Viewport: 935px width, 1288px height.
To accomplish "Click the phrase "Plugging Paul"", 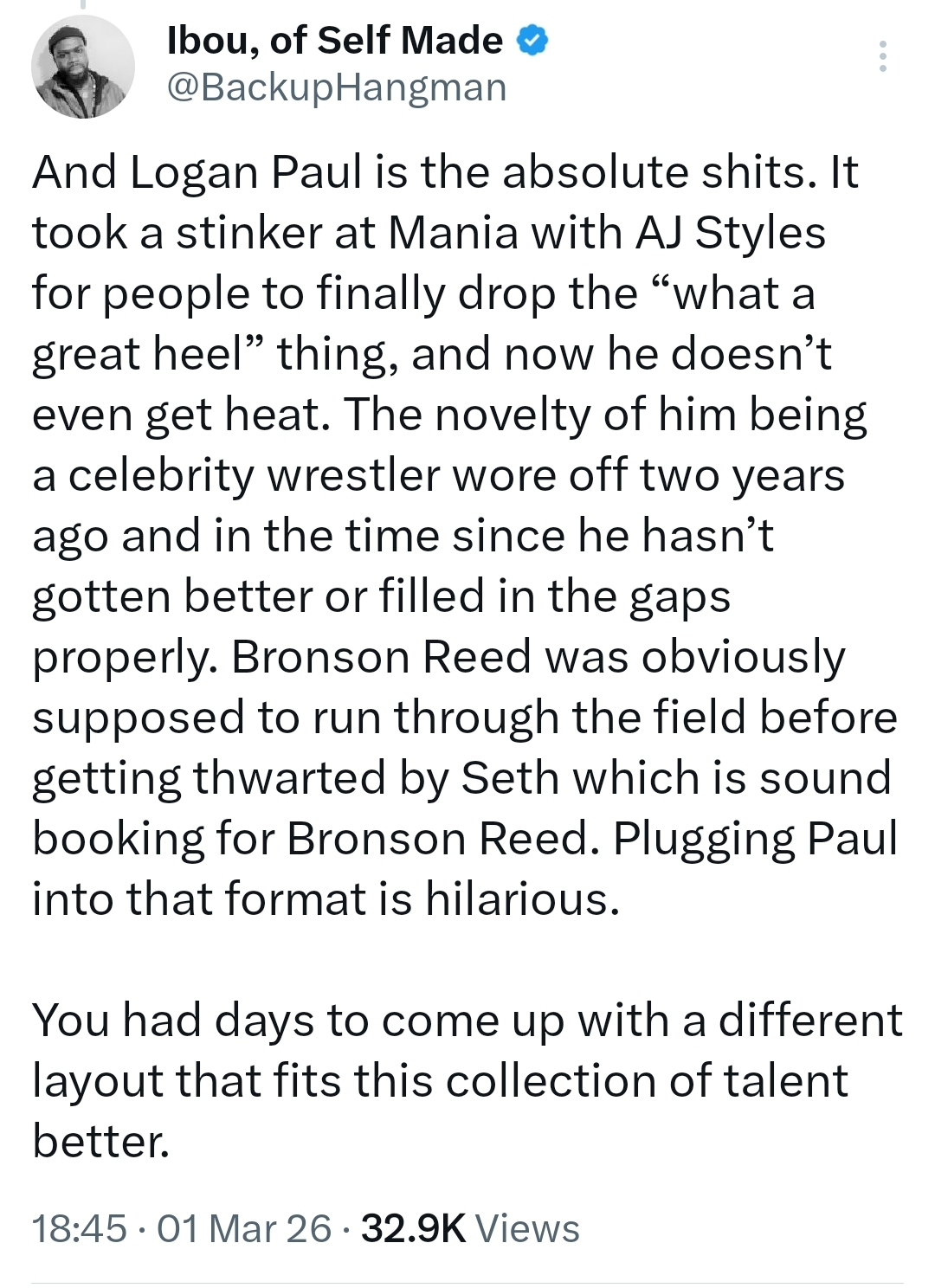I will click(755, 839).
